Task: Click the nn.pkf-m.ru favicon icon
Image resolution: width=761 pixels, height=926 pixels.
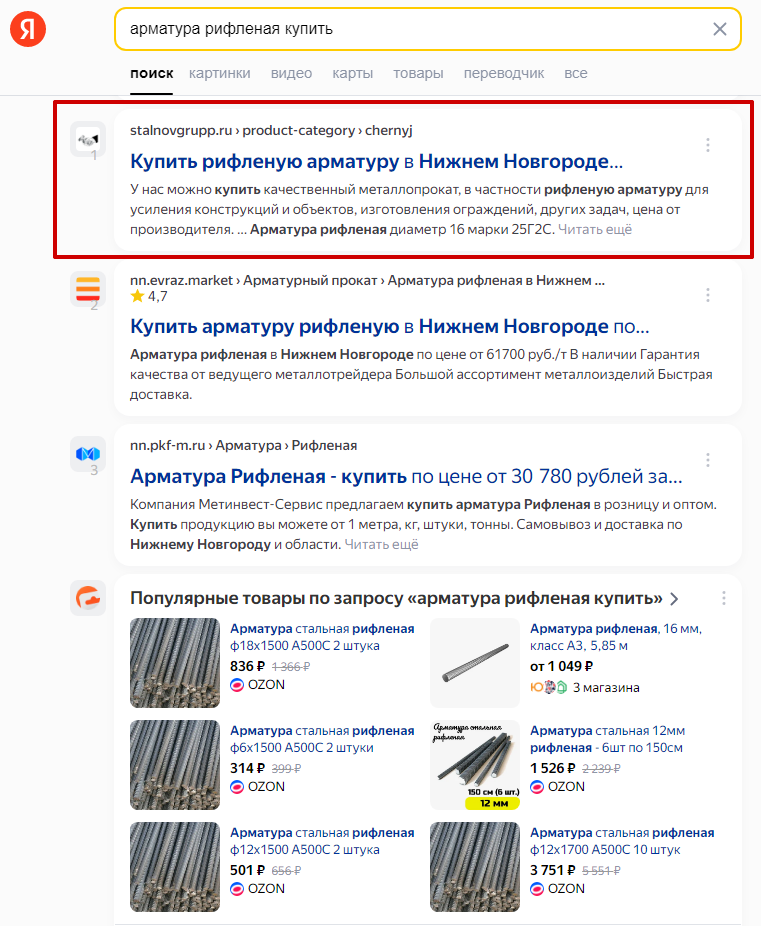Action: pyautogui.click(x=88, y=454)
